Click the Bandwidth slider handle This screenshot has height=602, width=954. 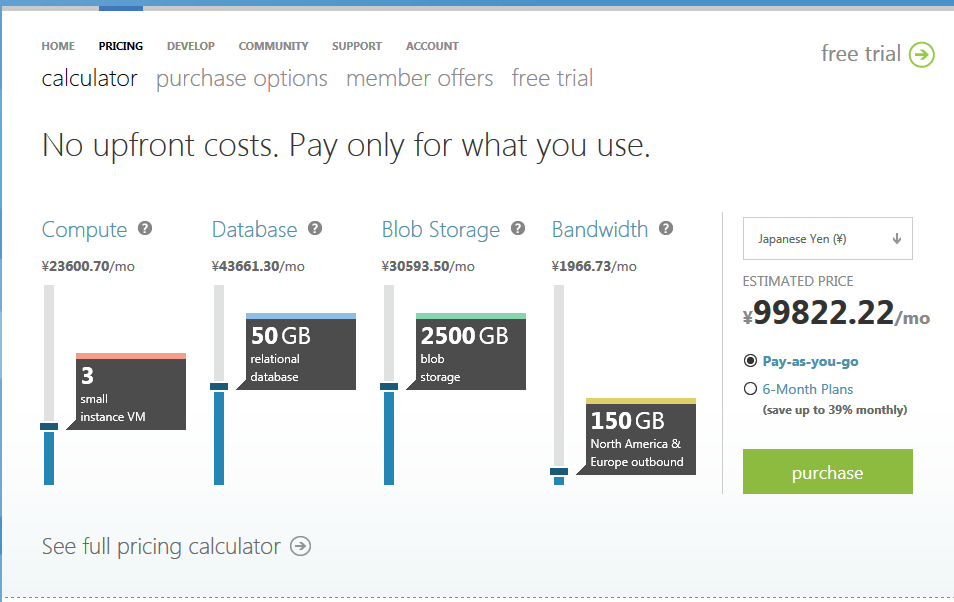[559, 471]
